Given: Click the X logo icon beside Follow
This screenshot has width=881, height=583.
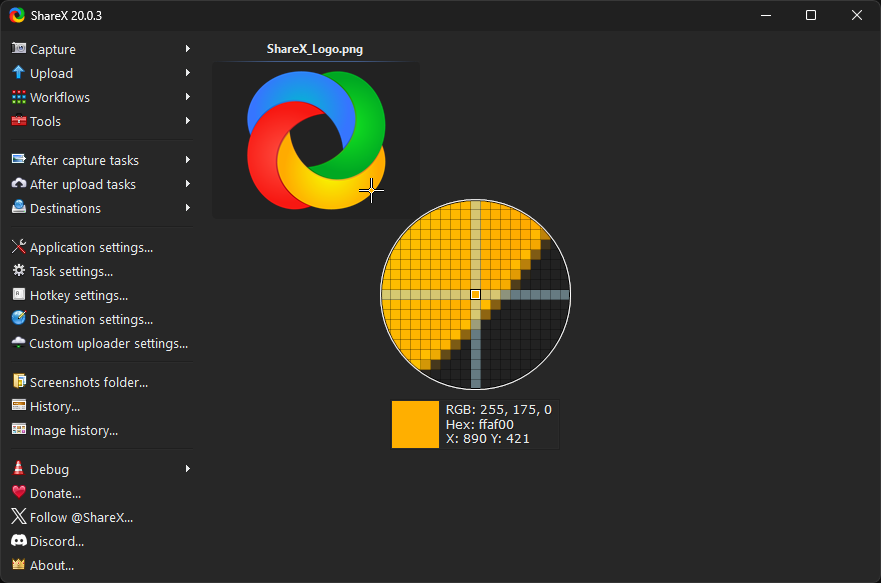Looking at the screenshot, I should pos(19,516).
